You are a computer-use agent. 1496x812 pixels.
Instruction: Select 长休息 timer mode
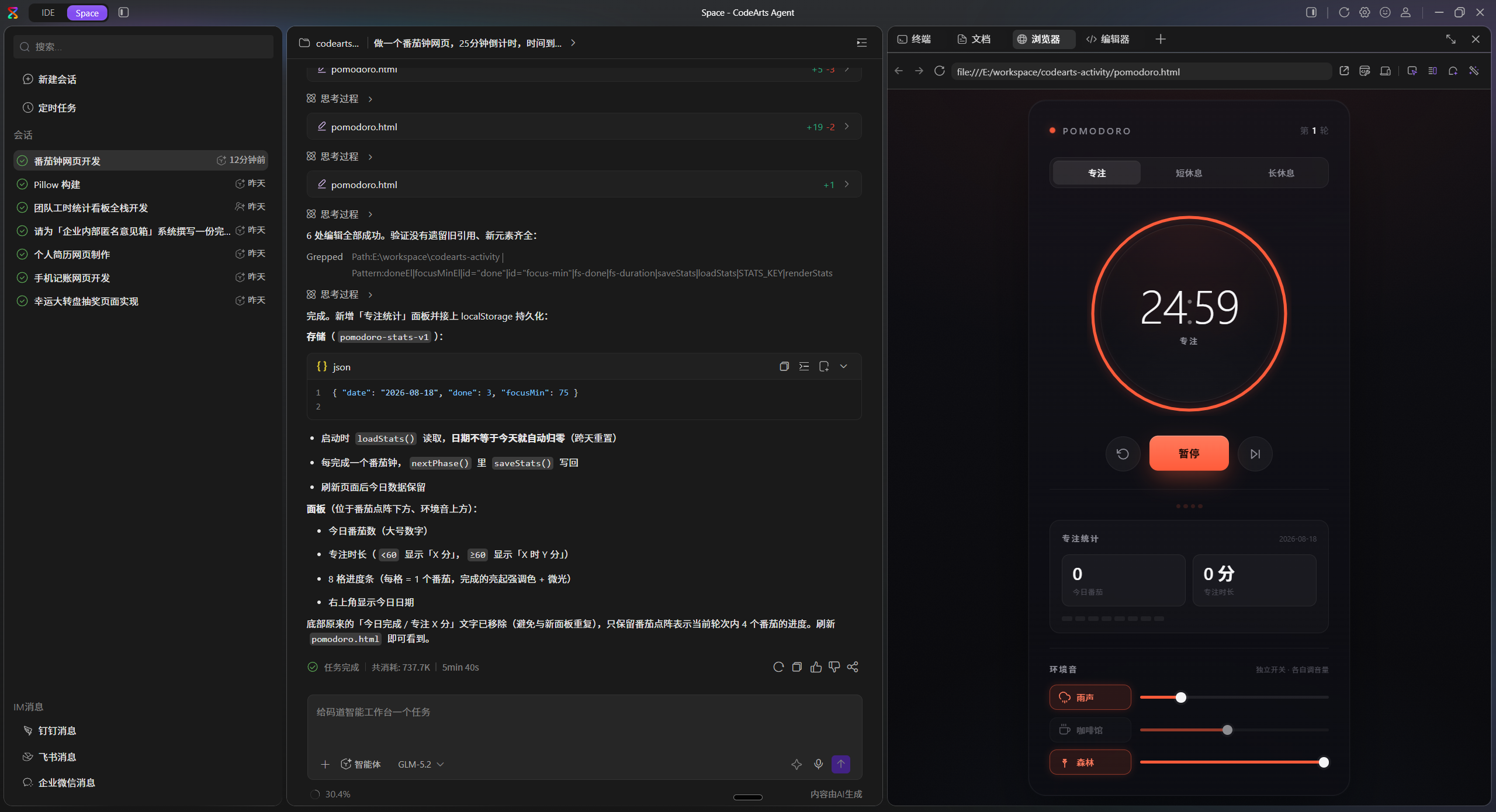(x=1281, y=173)
